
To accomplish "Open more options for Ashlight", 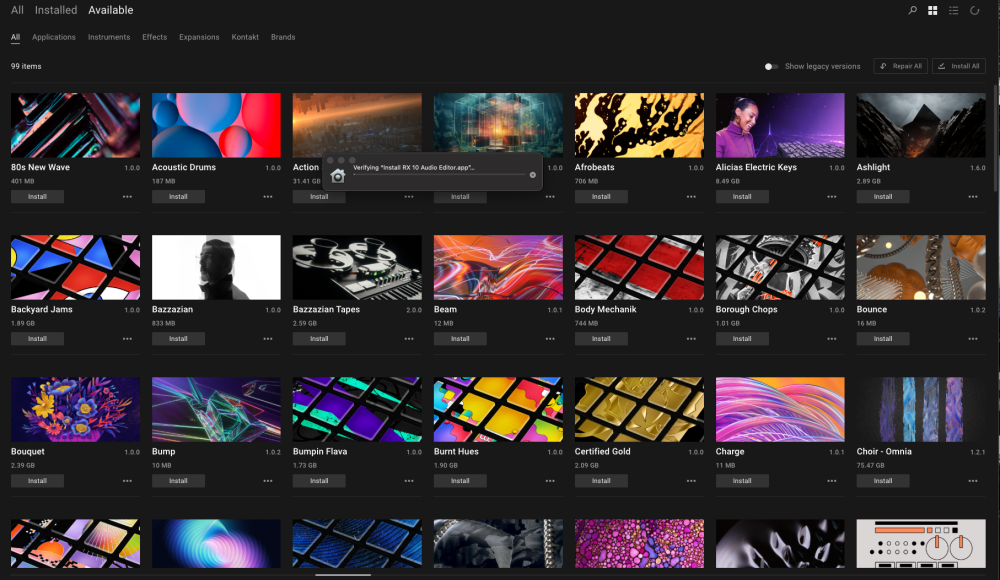I will point(973,197).
